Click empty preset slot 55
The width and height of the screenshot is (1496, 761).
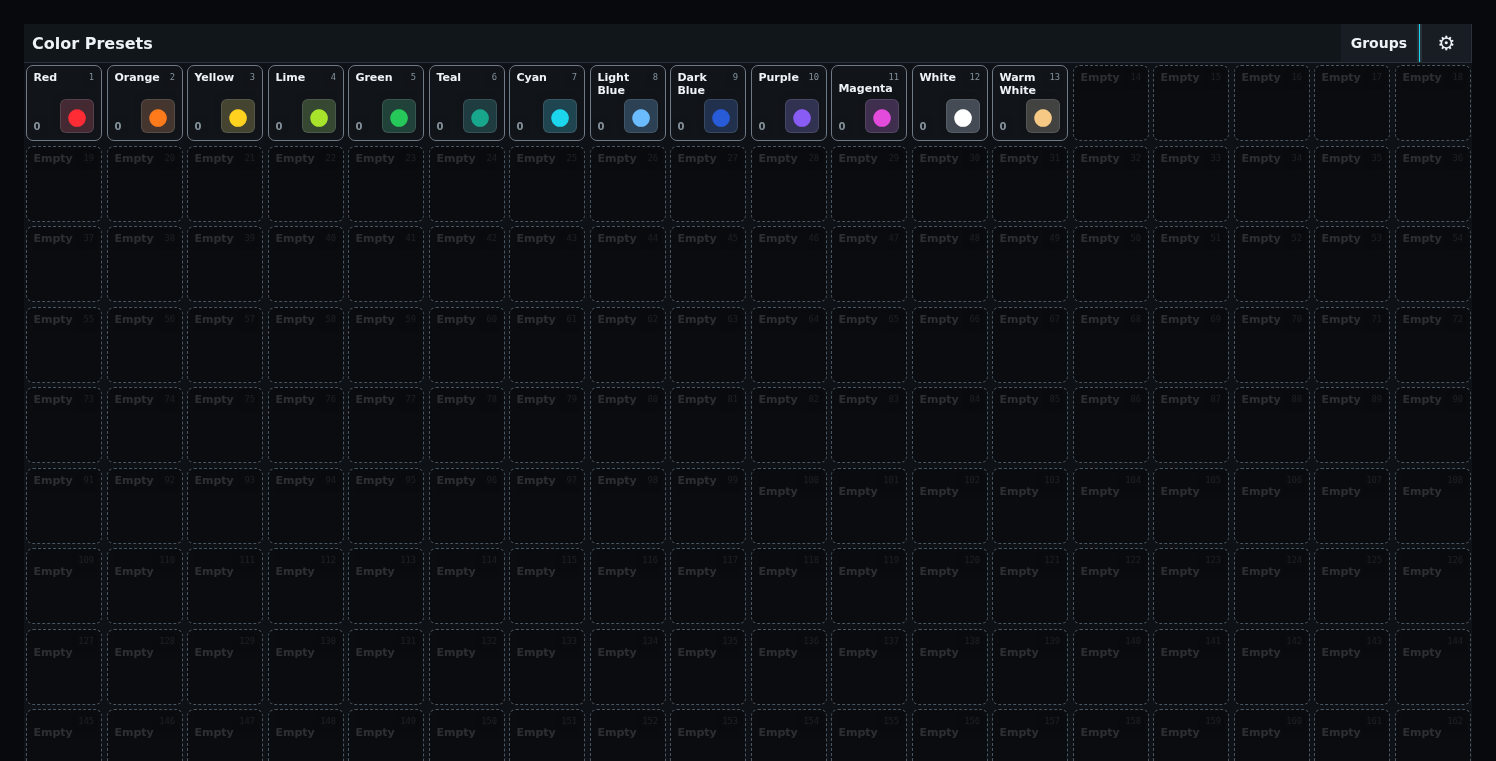click(64, 345)
